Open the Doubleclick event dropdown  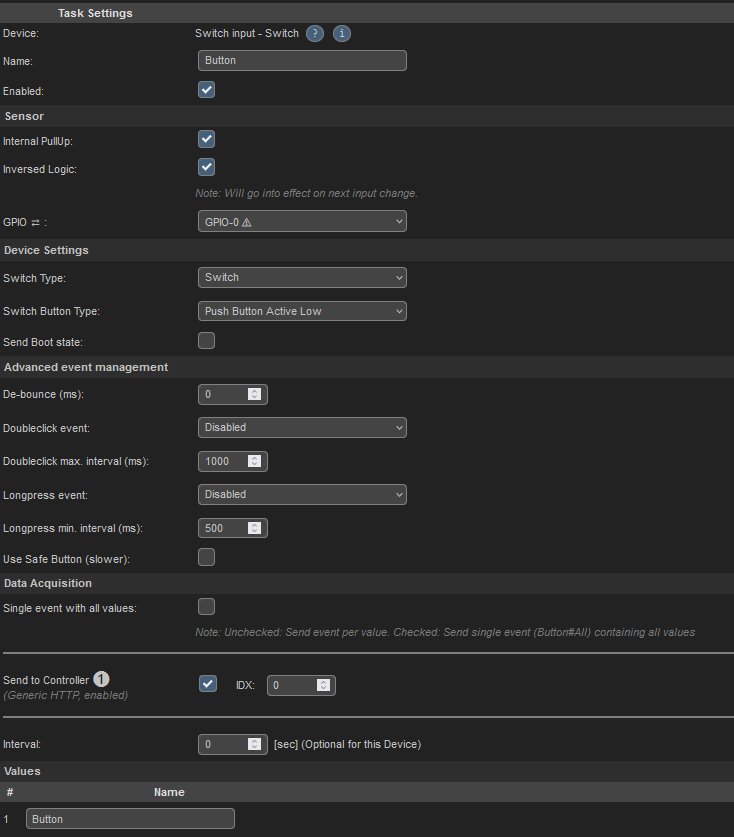click(x=302, y=428)
